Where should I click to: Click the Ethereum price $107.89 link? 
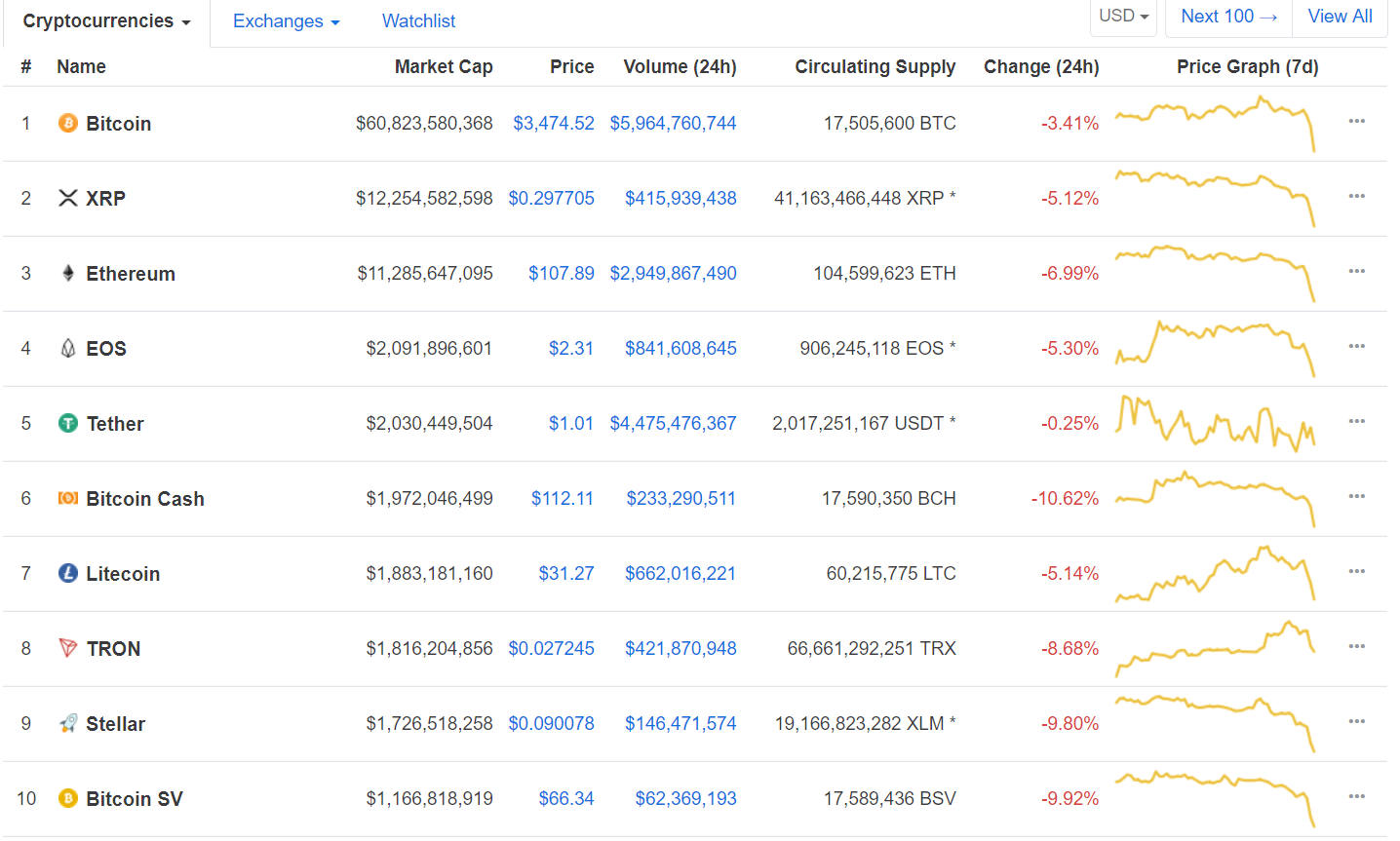(561, 273)
